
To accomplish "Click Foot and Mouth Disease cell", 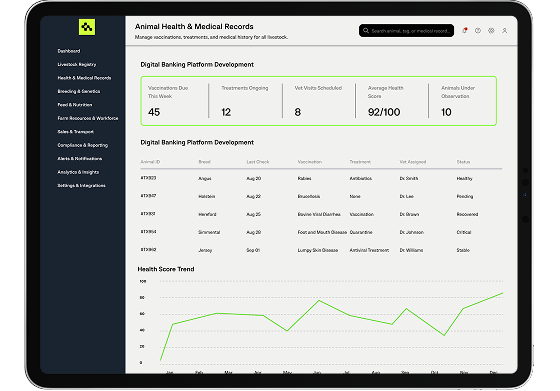I will [322, 232].
